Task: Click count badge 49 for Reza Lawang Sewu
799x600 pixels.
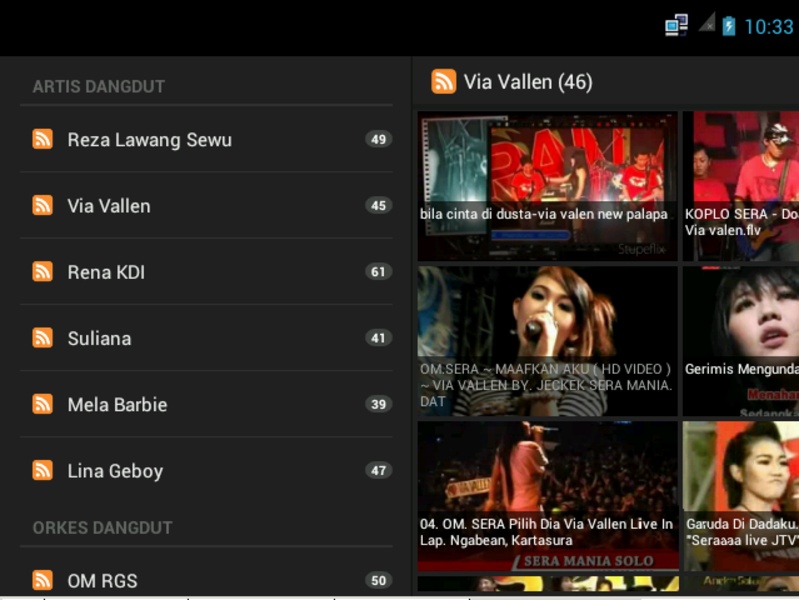Action: coord(378,139)
